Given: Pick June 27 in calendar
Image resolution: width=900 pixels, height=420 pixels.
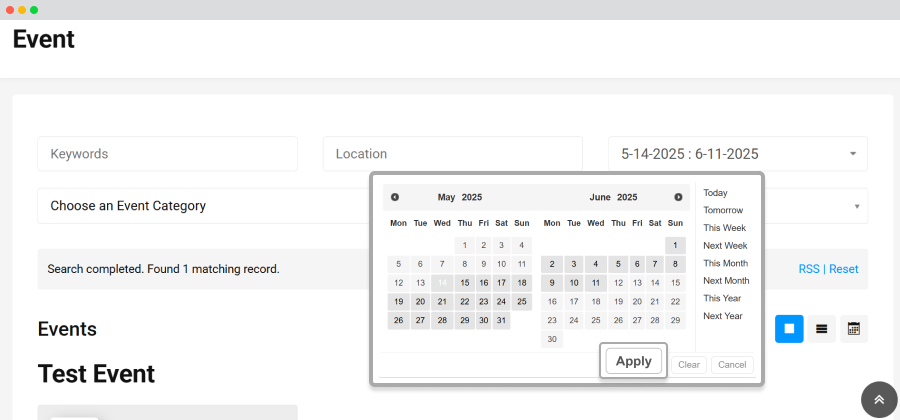Looking at the screenshot, I should (637, 320).
